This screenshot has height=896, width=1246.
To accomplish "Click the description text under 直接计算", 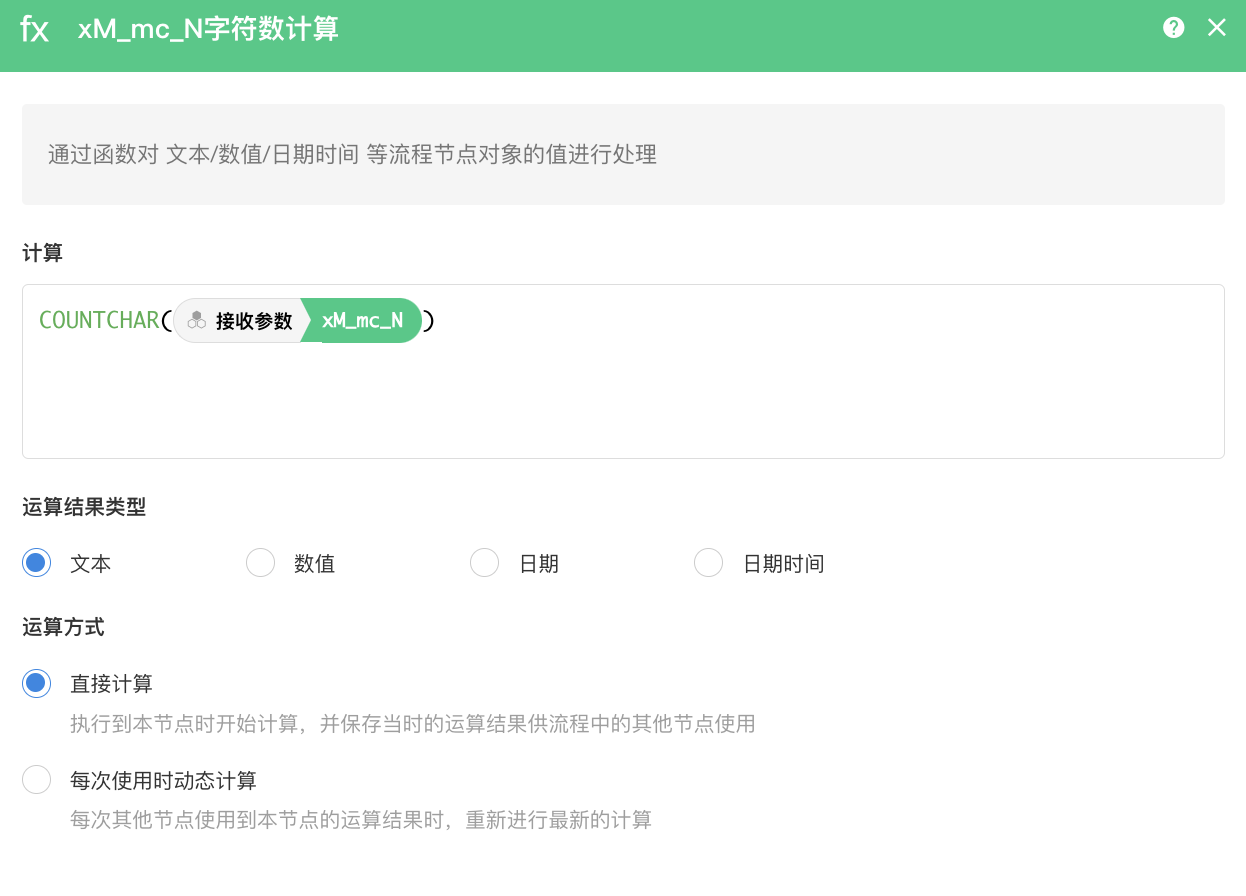I will (412, 724).
